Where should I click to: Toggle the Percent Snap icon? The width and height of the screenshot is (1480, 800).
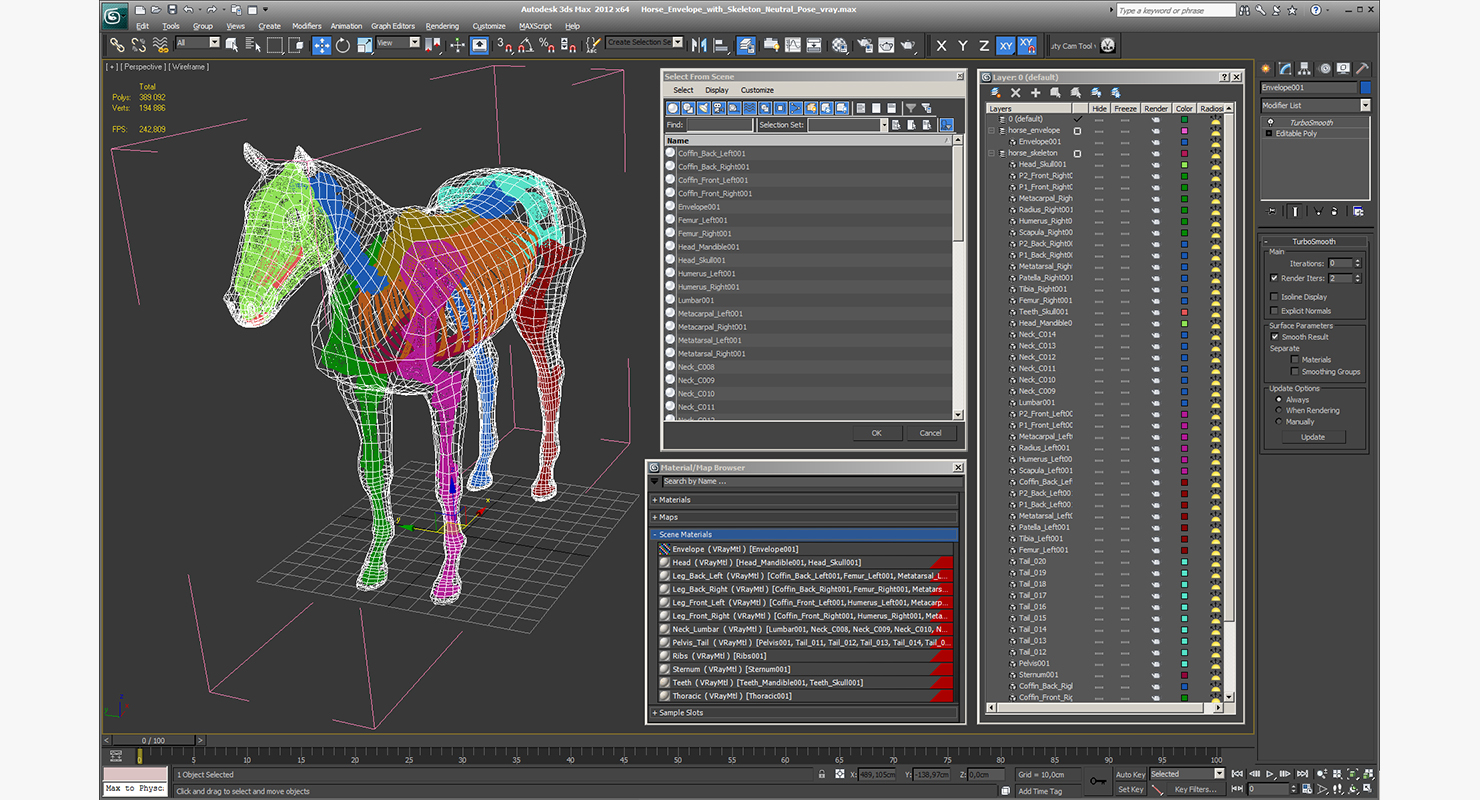pyautogui.click(x=546, y=45)
